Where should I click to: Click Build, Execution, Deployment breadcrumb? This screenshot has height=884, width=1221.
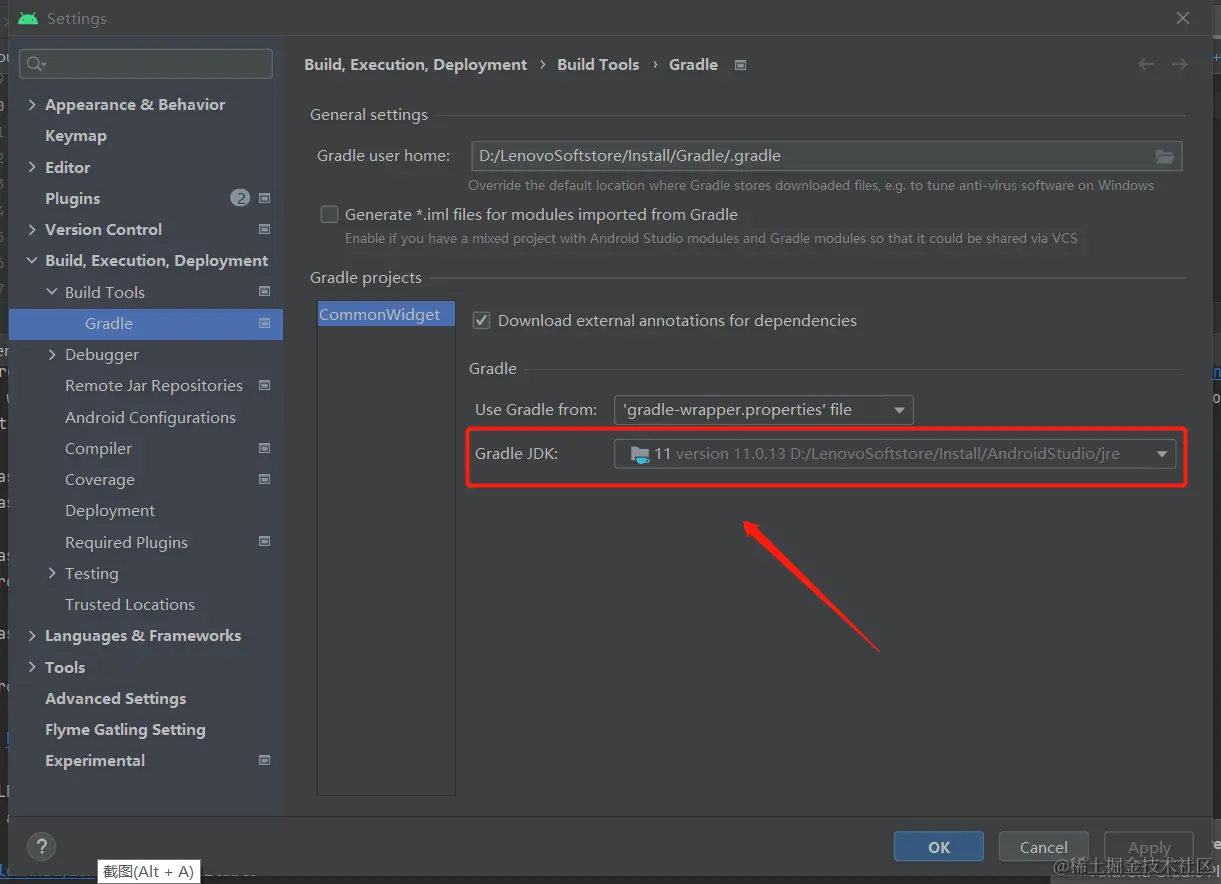coord(415,64)
